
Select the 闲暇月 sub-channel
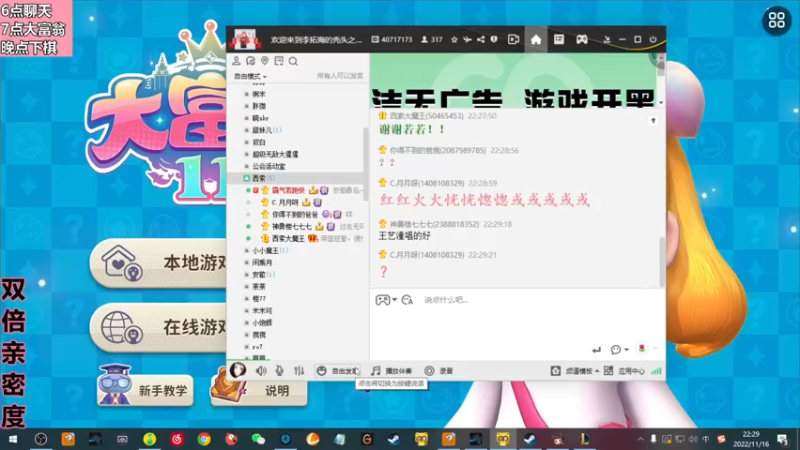coord(262,263)
